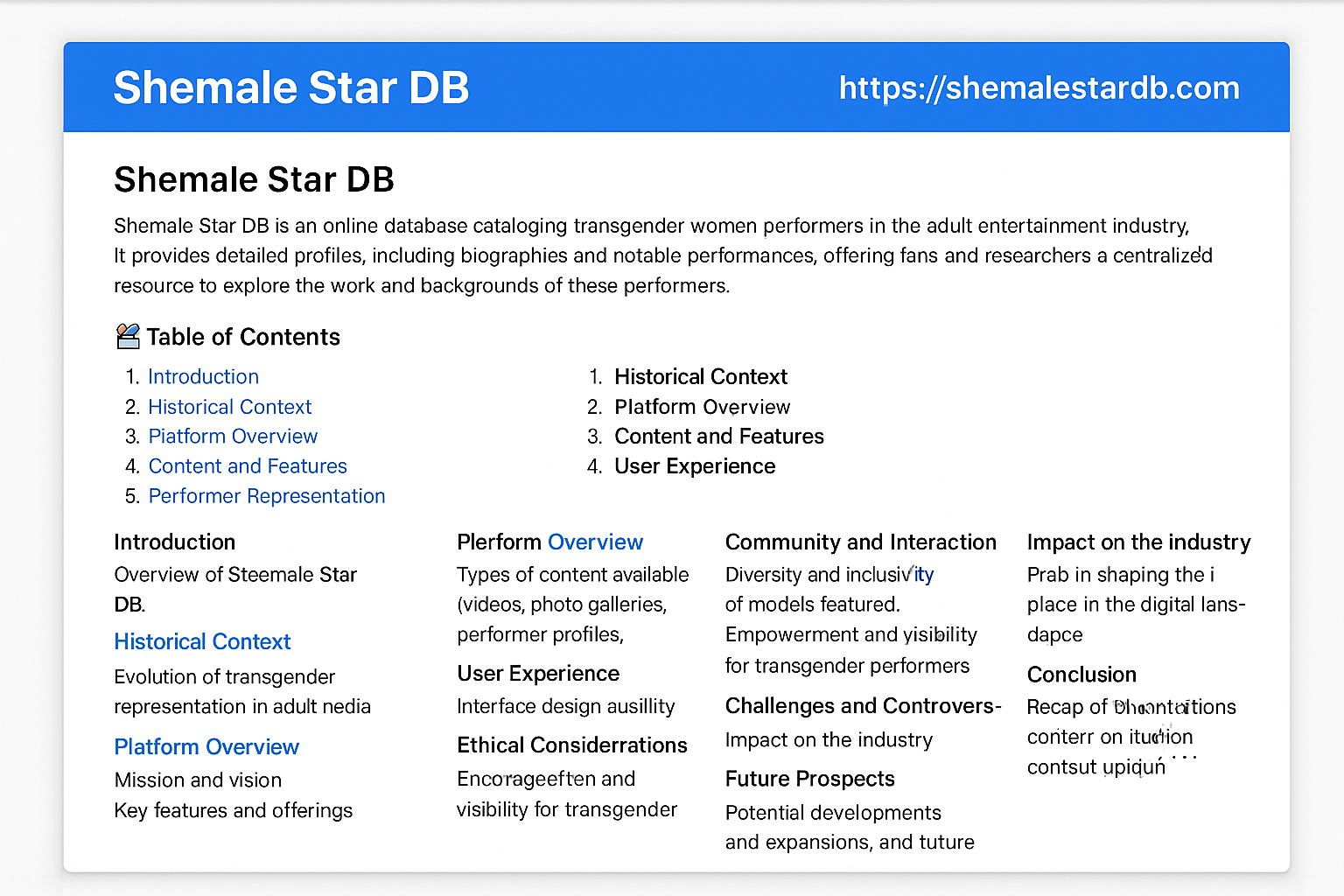Click the 'Mission and vision' line
Viewport: 1344px width, 896px height.
(x=198, y=780)
